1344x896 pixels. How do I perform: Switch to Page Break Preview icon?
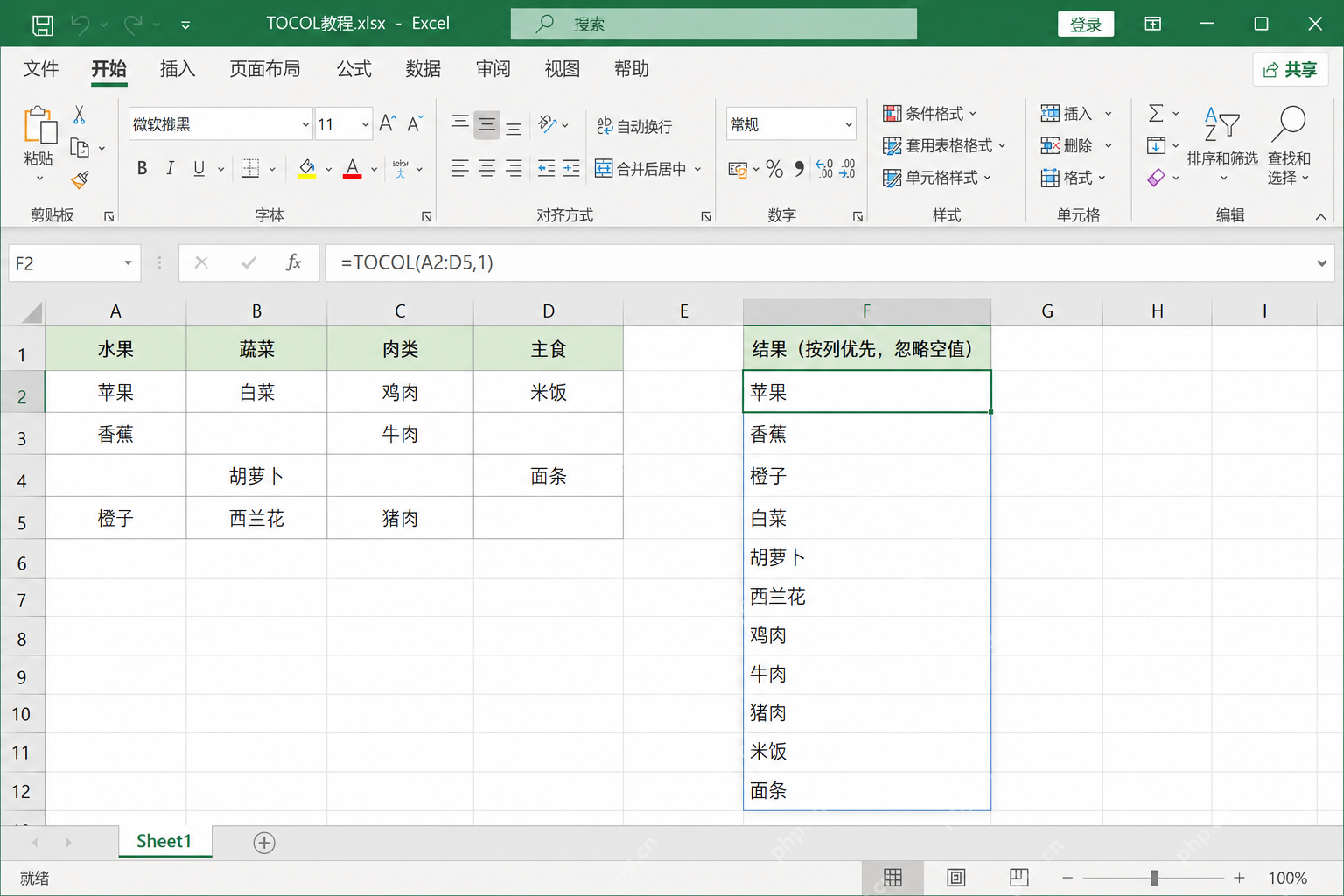coord(1018,877)
